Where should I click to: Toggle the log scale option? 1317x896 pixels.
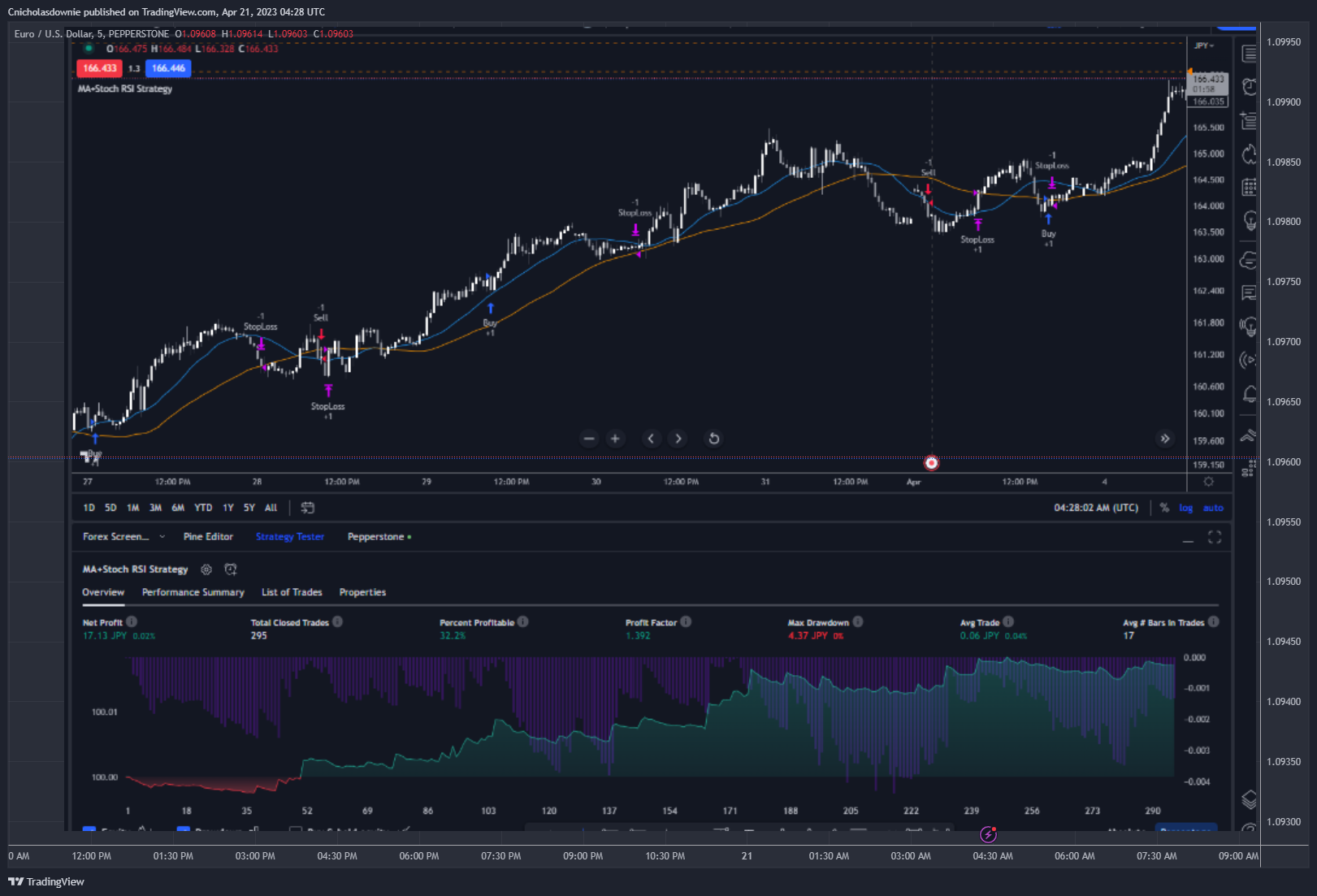point(1186,509)
